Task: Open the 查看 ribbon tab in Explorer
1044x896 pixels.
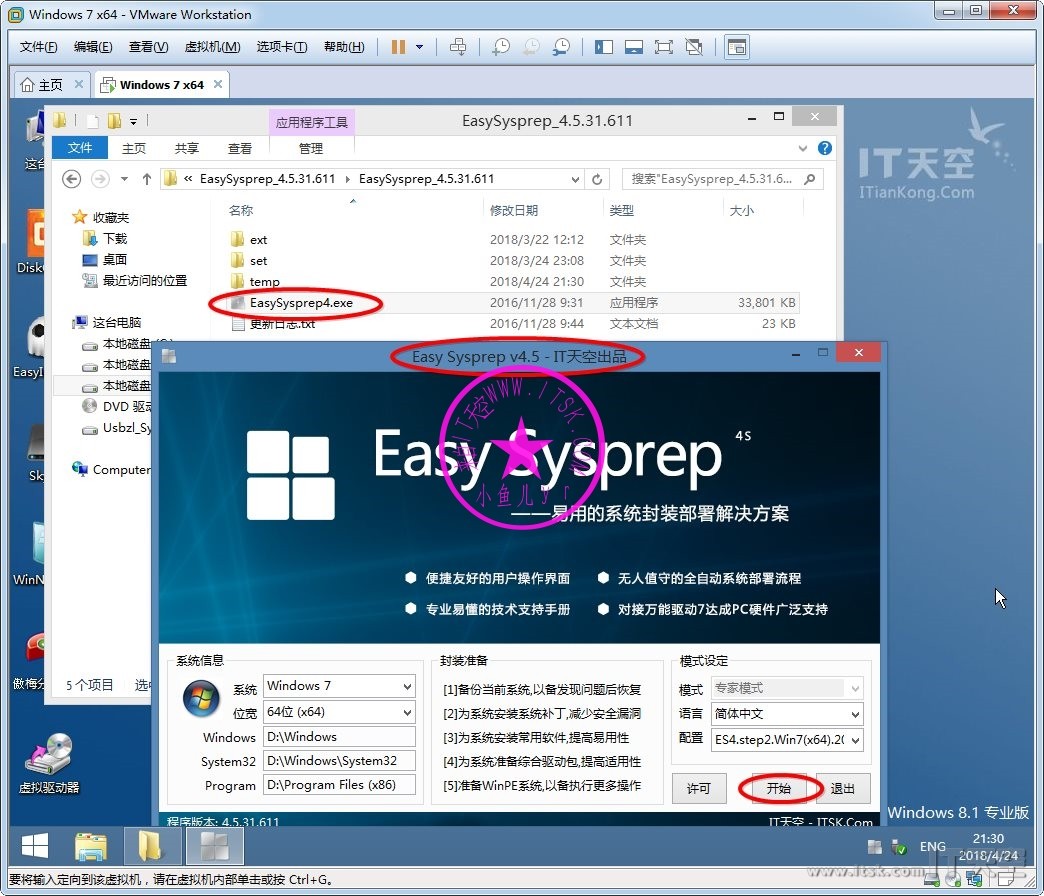Action: [240, 148]
